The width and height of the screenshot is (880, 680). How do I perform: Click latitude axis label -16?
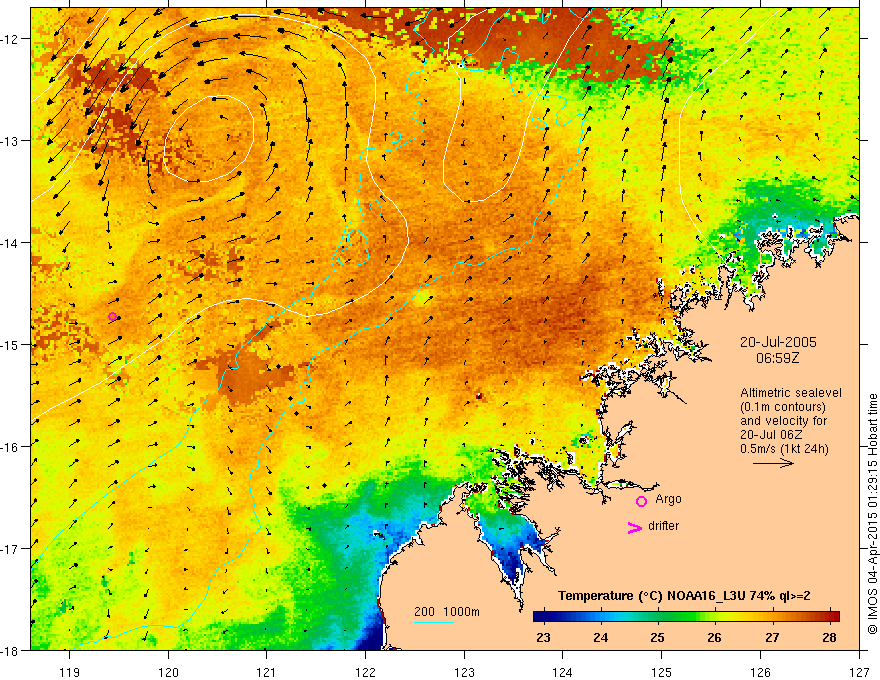[11, 447]
